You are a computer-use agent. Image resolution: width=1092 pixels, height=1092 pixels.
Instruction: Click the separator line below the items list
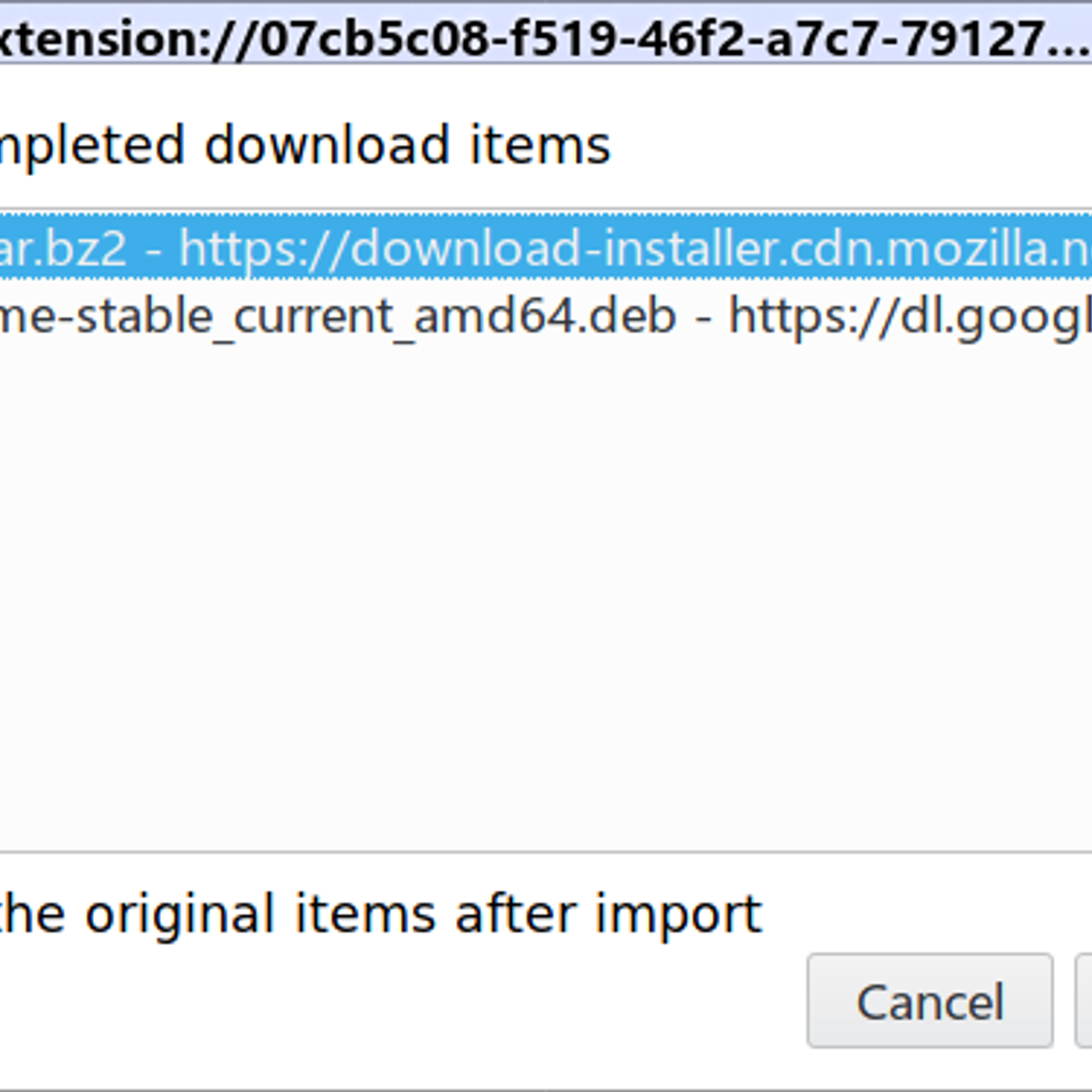point(546,851)
